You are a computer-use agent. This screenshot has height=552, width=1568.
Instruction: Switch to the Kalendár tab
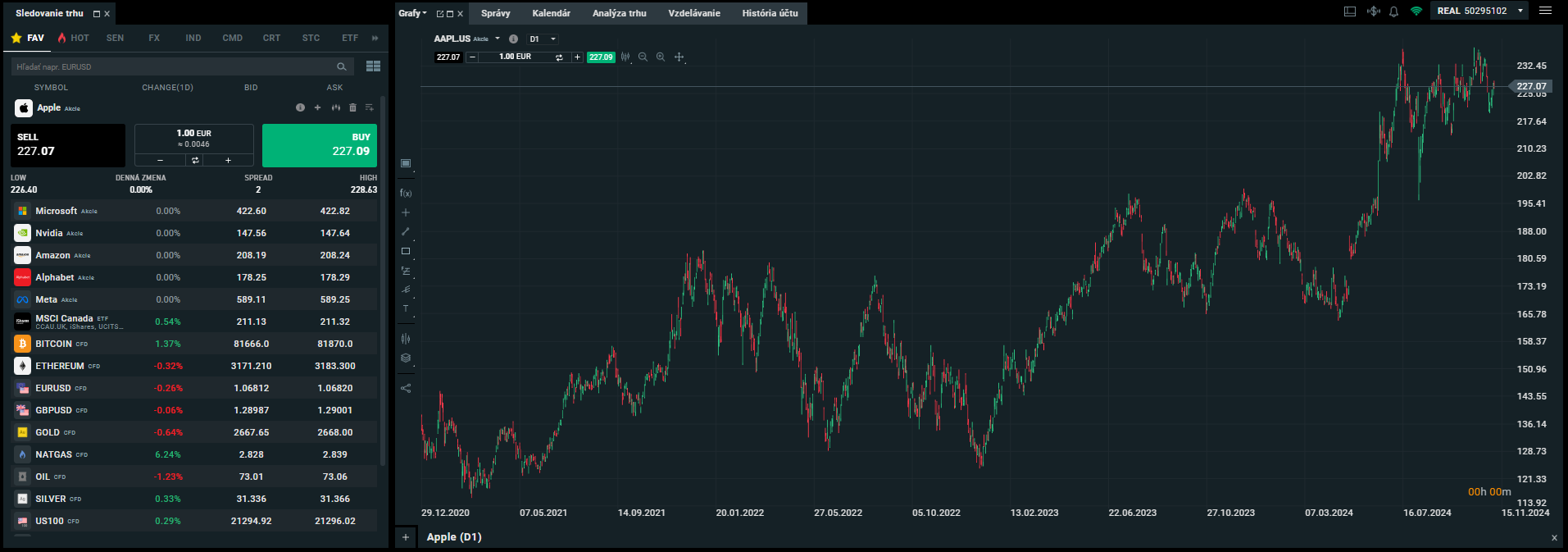pos(551,13)
